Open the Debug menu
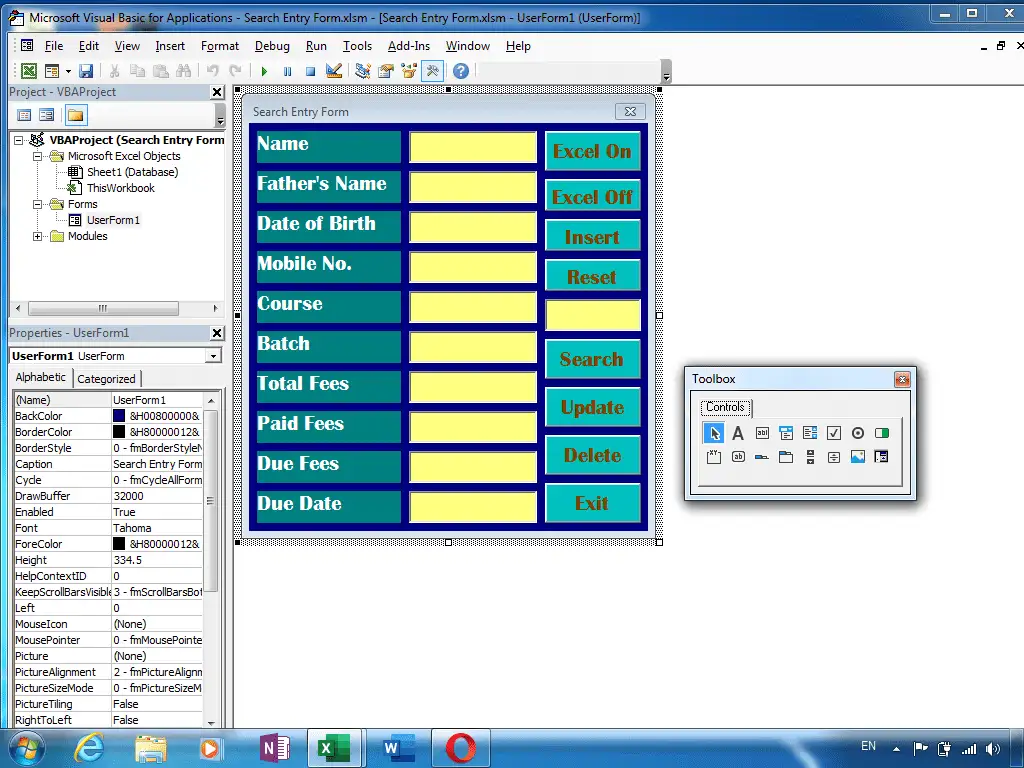Screen dimensions: 1024x768 coord(272,46)
